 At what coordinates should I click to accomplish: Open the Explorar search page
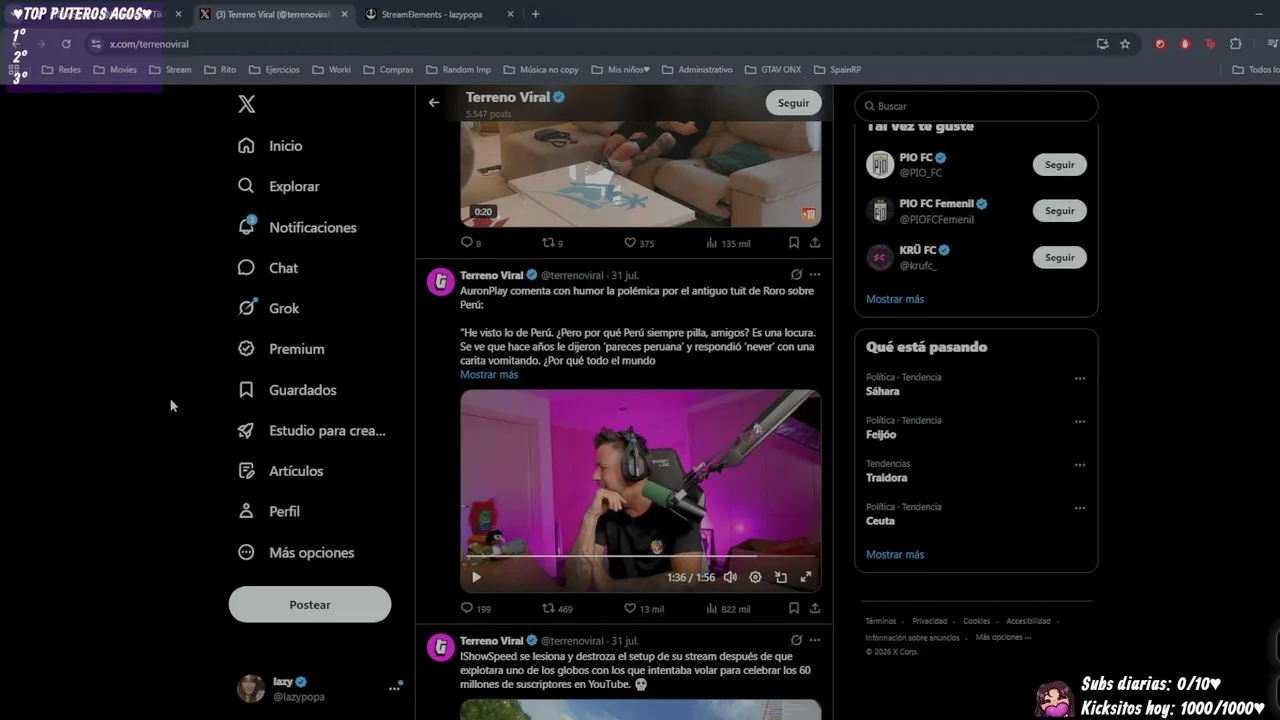click(278, 186)
